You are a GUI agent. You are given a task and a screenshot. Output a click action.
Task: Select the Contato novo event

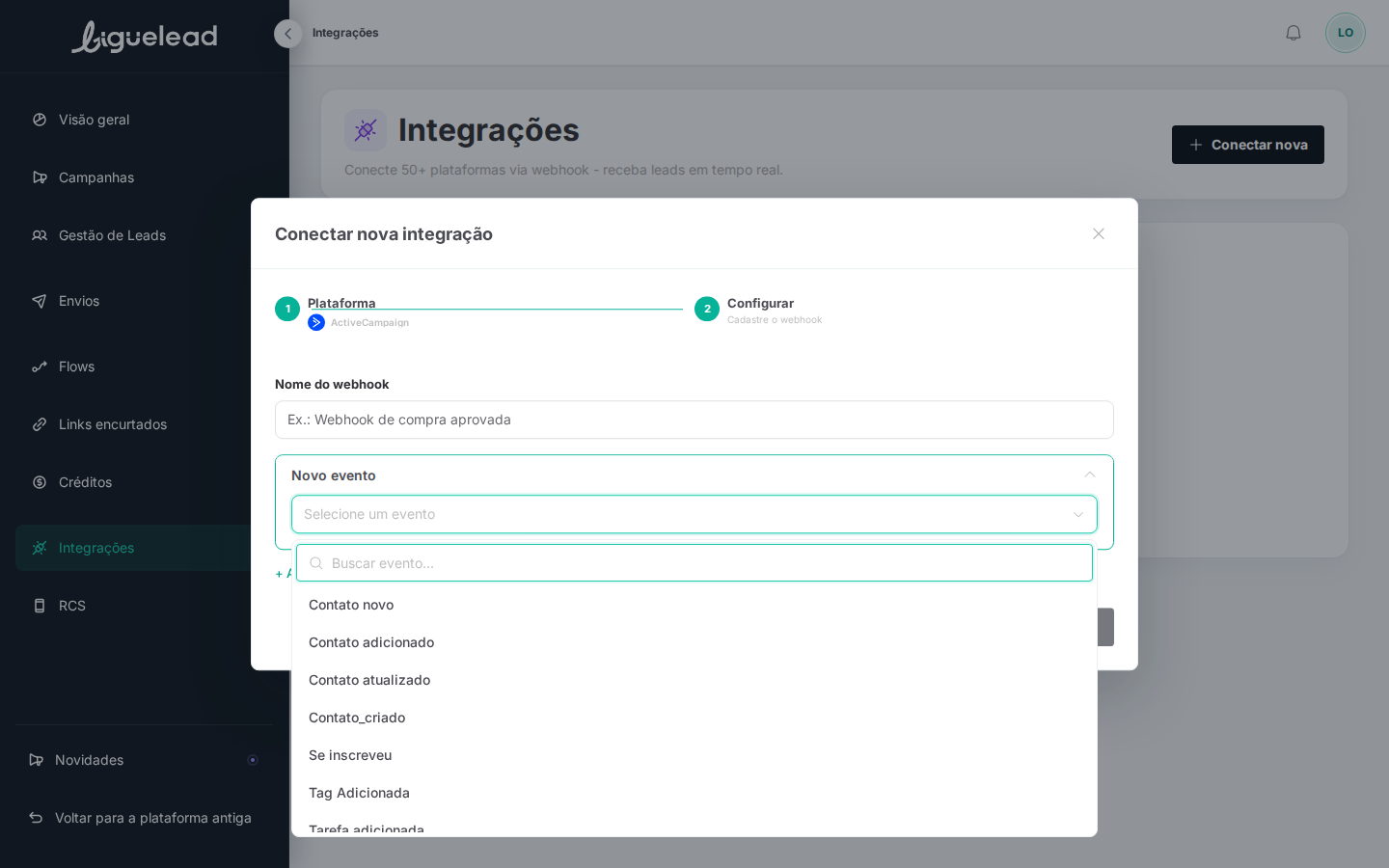coord(694,605)
